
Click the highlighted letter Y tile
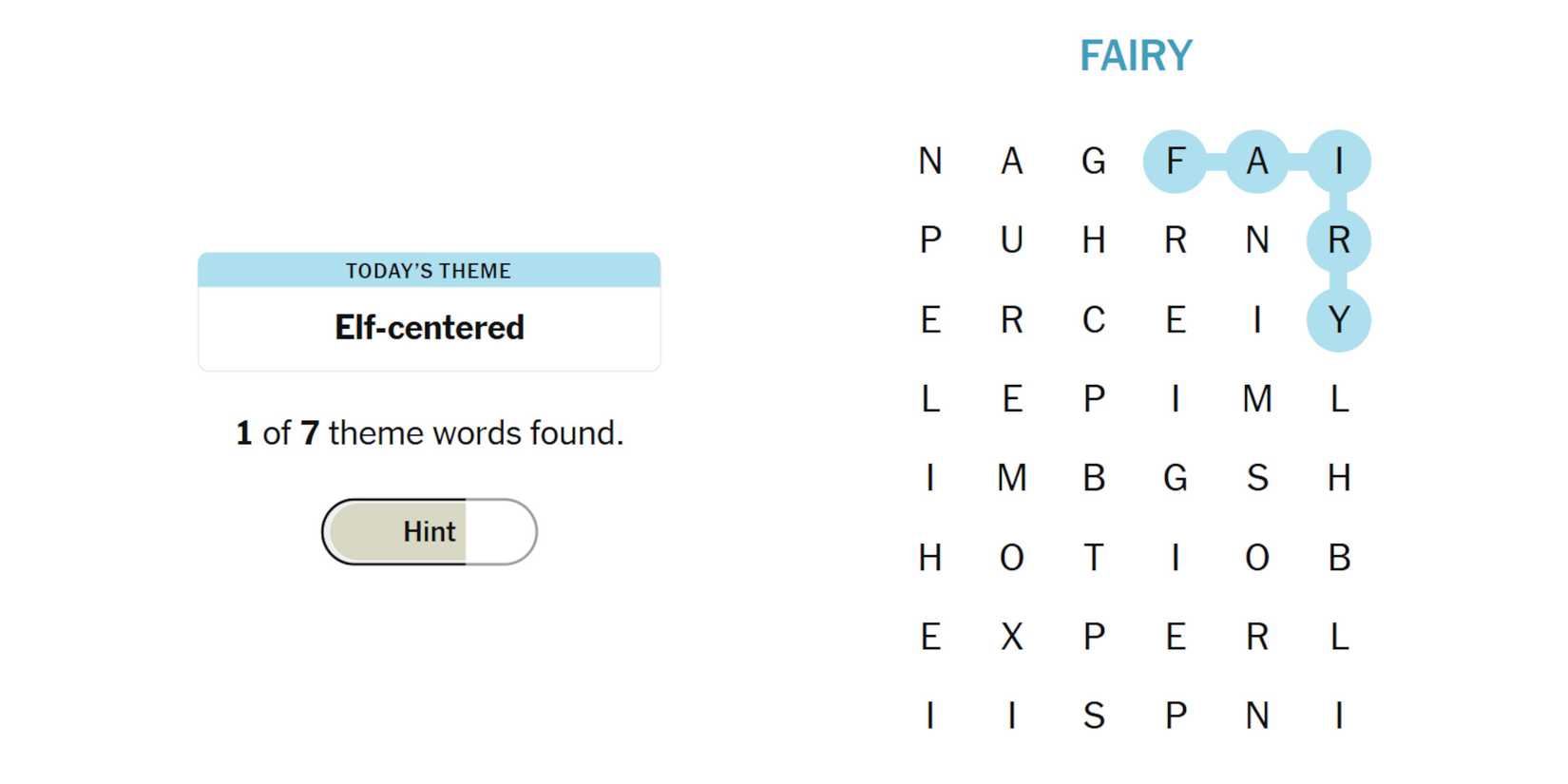[x=1339, y=320]
